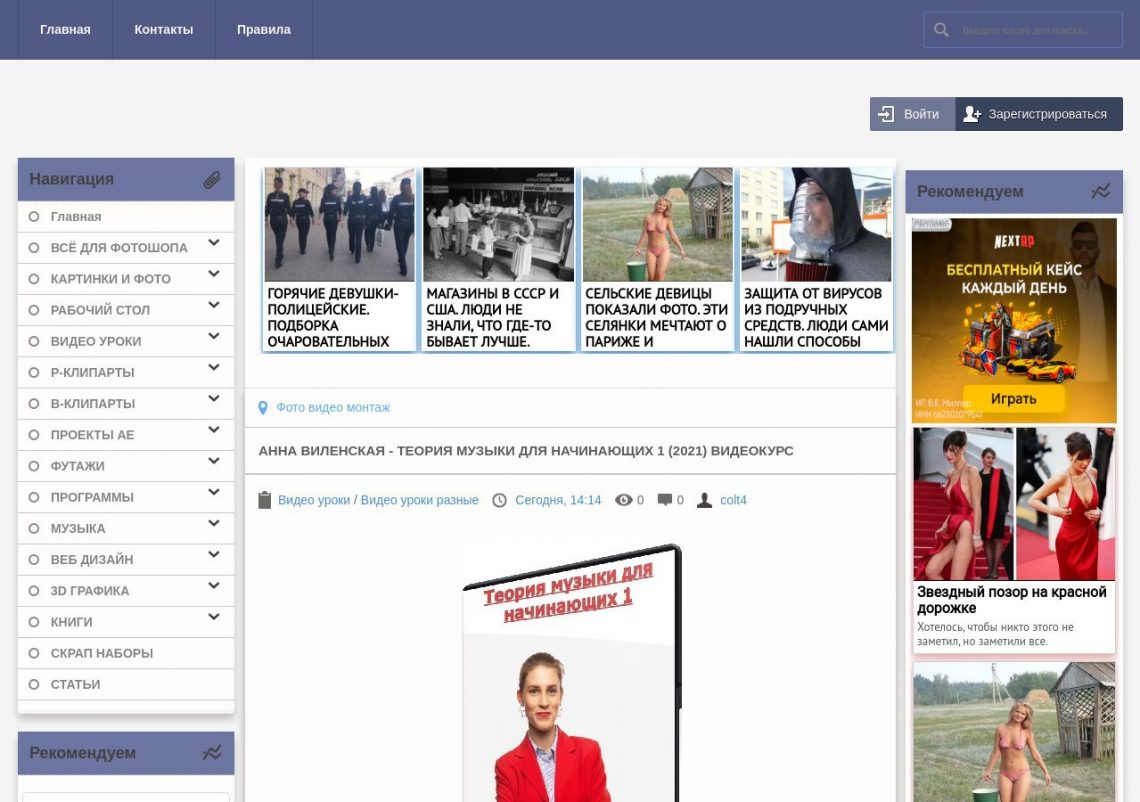The image size is (1140, 802).
Task: Open the Правила top menu item
Action: (264, 30)
